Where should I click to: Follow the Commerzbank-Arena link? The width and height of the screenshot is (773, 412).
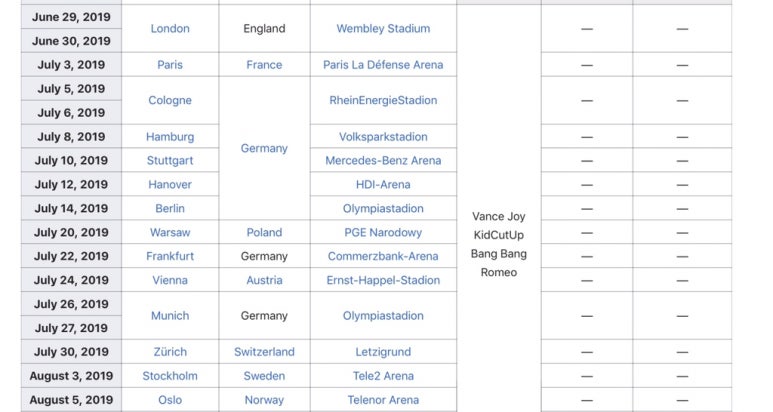[x=383, y=256]
